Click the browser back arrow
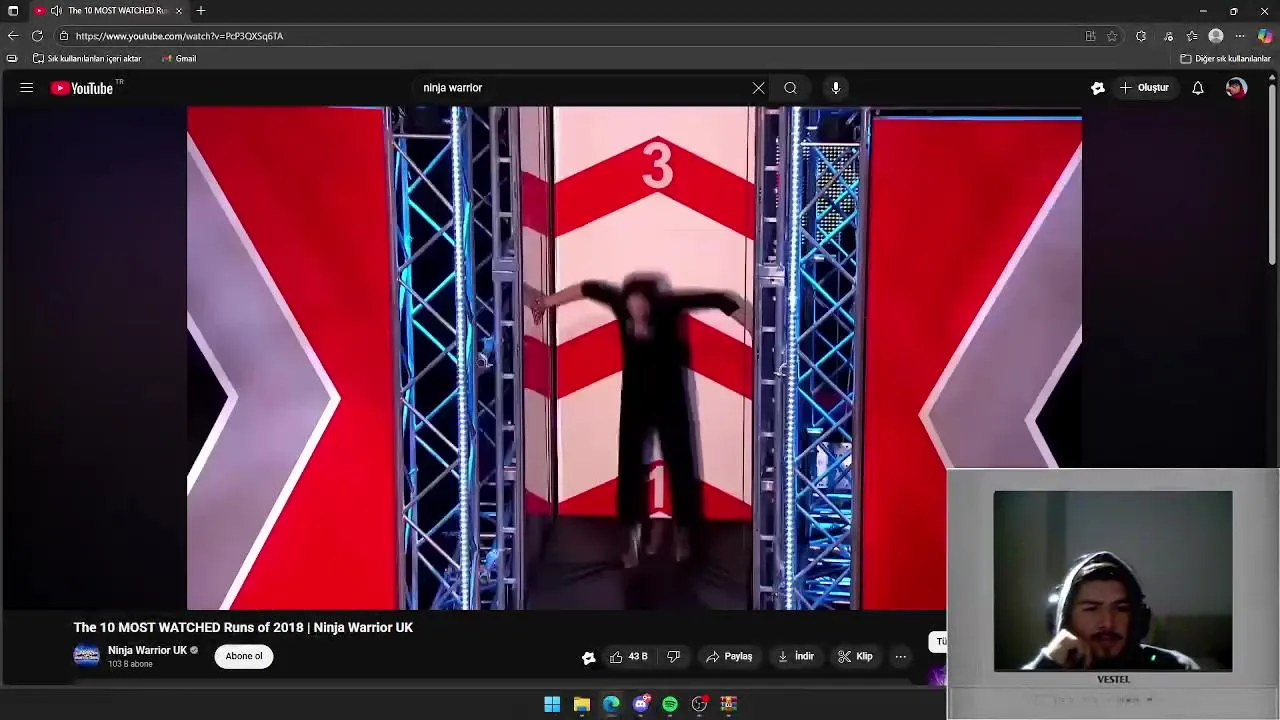 click(x=13, y=36)
